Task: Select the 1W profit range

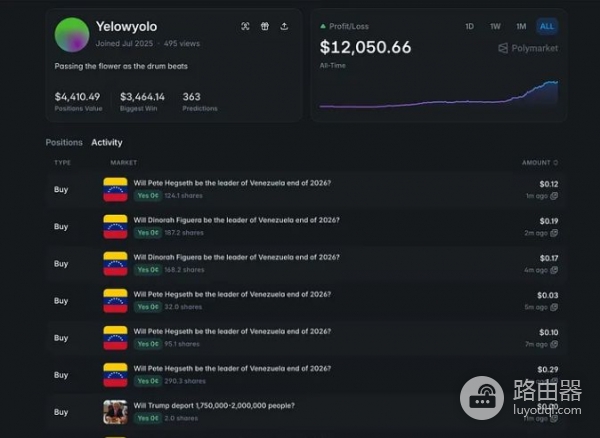Action: click(x=496, y=26)
